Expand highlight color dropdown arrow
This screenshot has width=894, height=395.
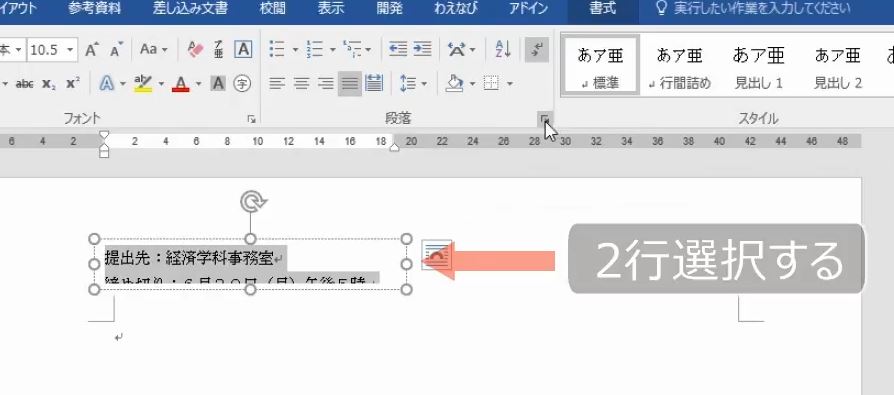click(161, 84)
